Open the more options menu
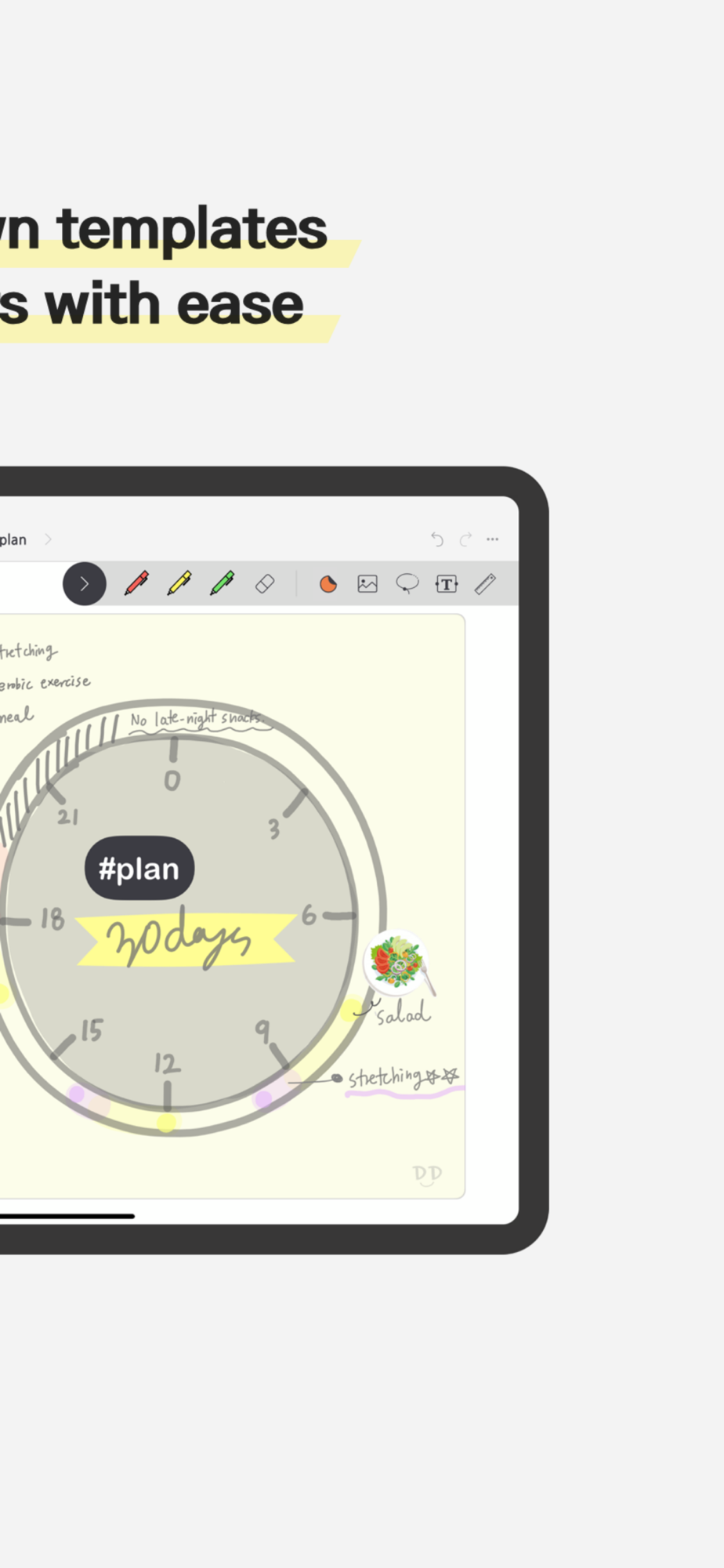Screen dimensions: 724x1568 (x=493, y=539)
